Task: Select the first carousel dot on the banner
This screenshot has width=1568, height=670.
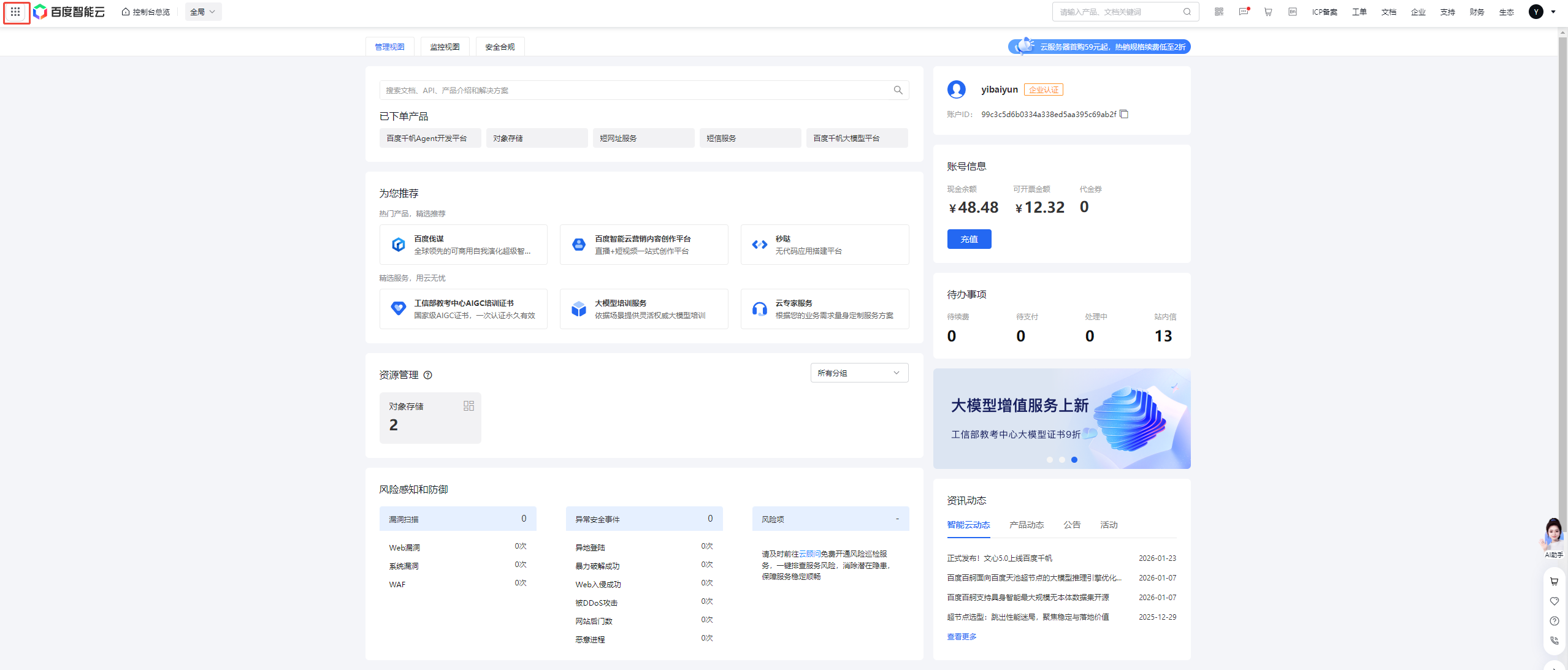Action: click(x=1050, y=460)
